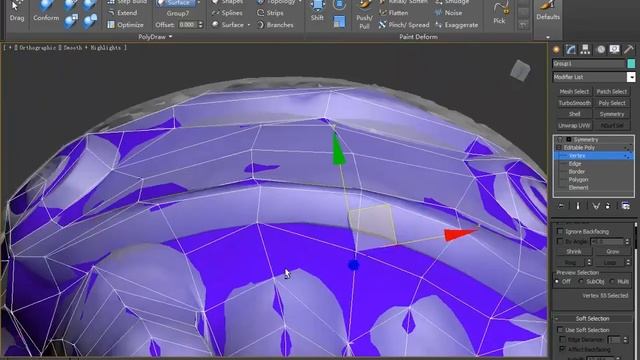
Task: Activate the Branches tool
Action: [x=275, y=25]
